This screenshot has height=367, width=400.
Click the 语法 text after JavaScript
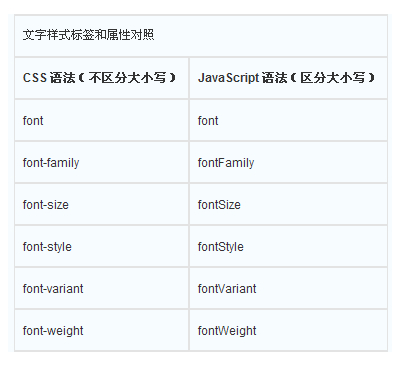(x=274, y=78)
